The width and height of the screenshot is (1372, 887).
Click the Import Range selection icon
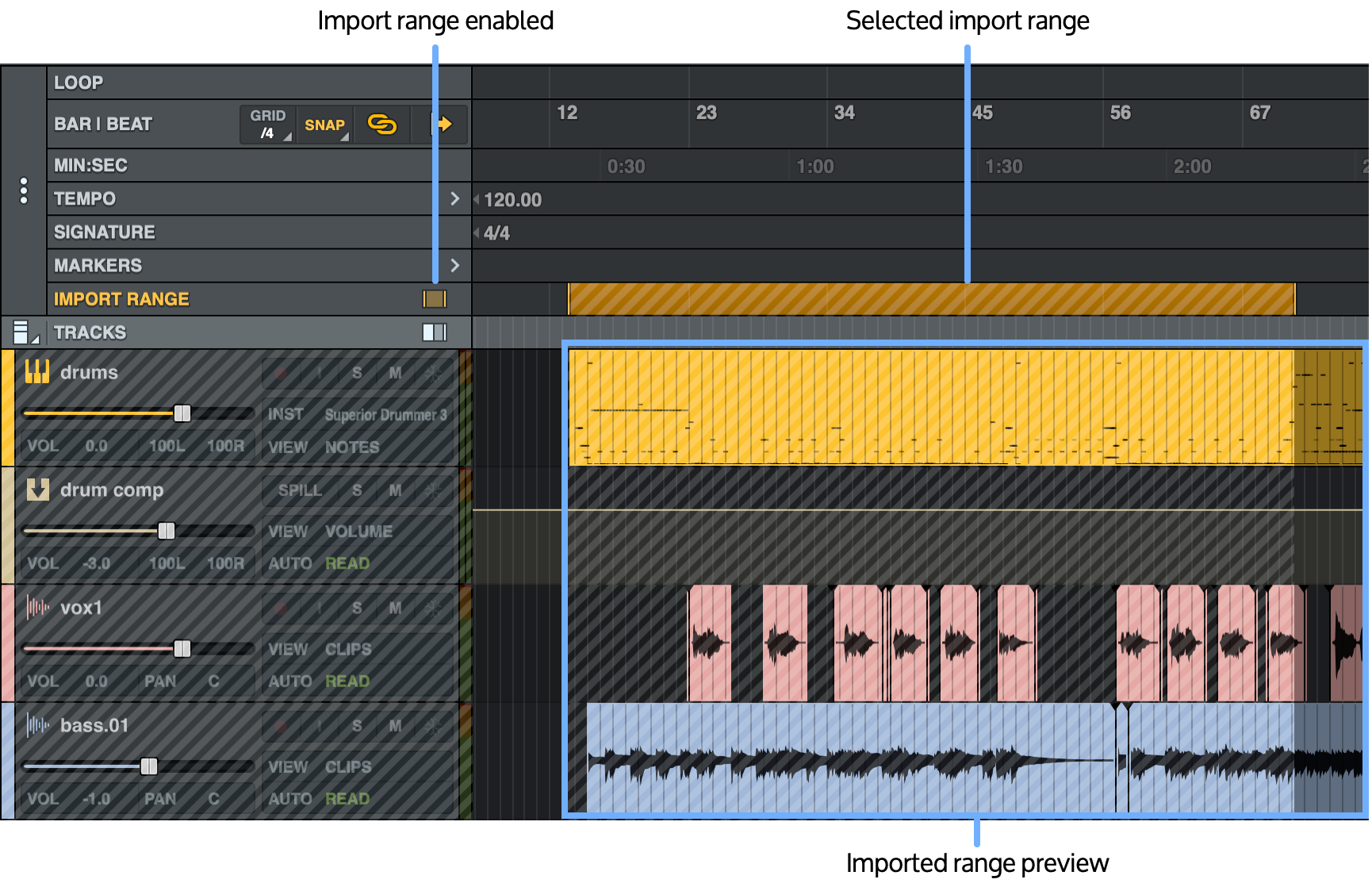coord(434,299)
